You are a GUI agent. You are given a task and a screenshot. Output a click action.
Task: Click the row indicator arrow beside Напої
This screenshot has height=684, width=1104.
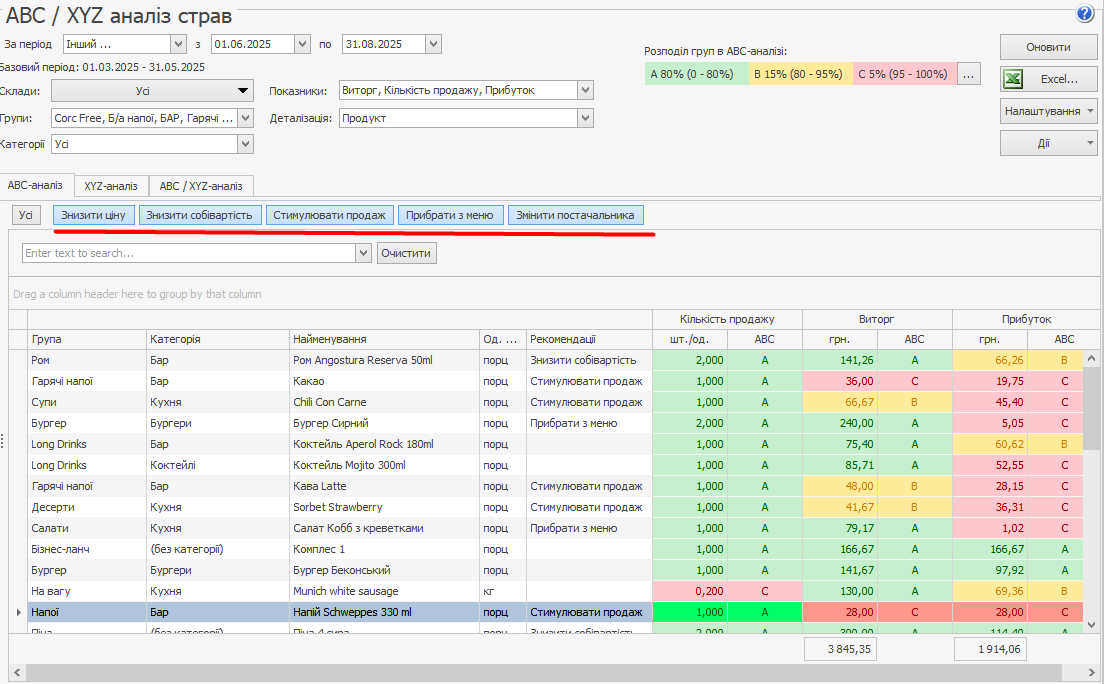(16, 612)
